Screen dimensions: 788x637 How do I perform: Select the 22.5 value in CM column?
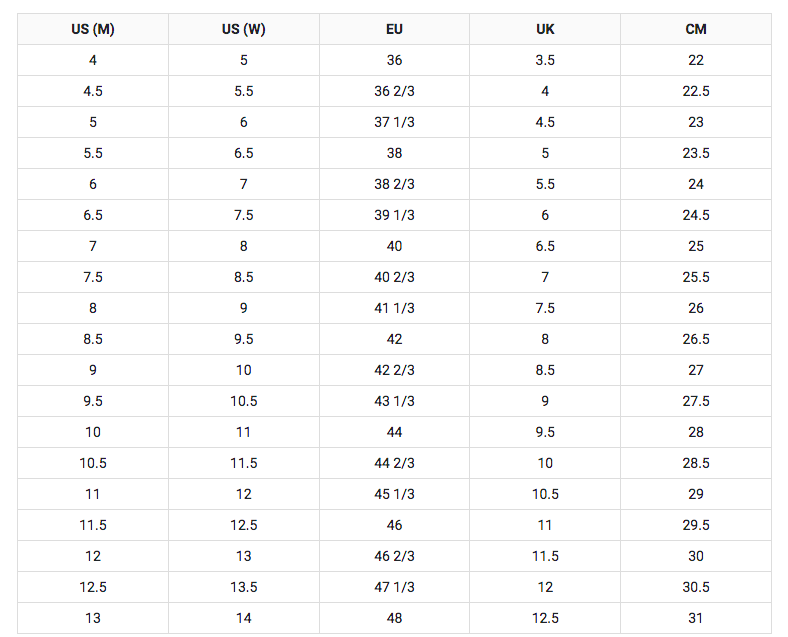point(696,91)
